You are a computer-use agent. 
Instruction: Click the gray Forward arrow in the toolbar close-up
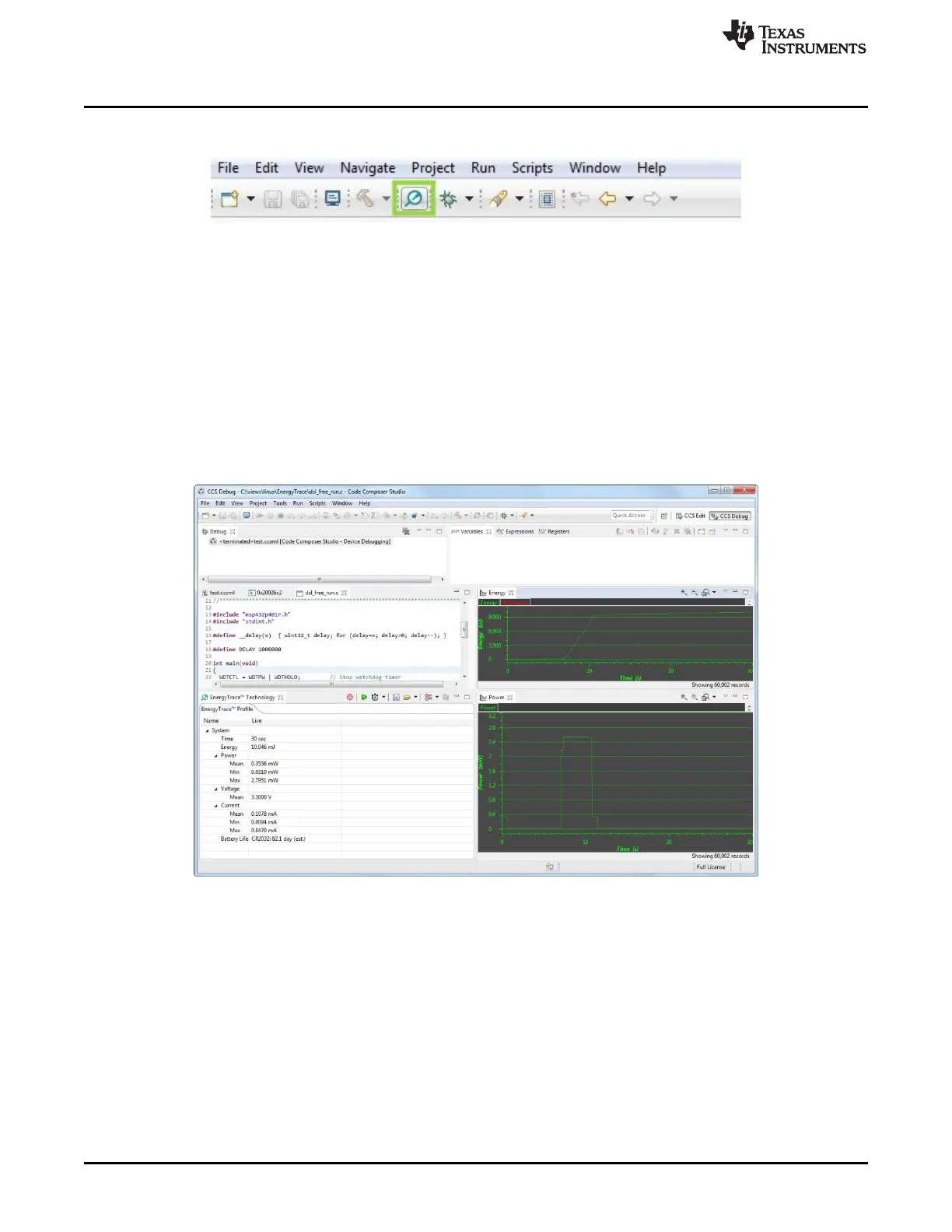point(652,199)
